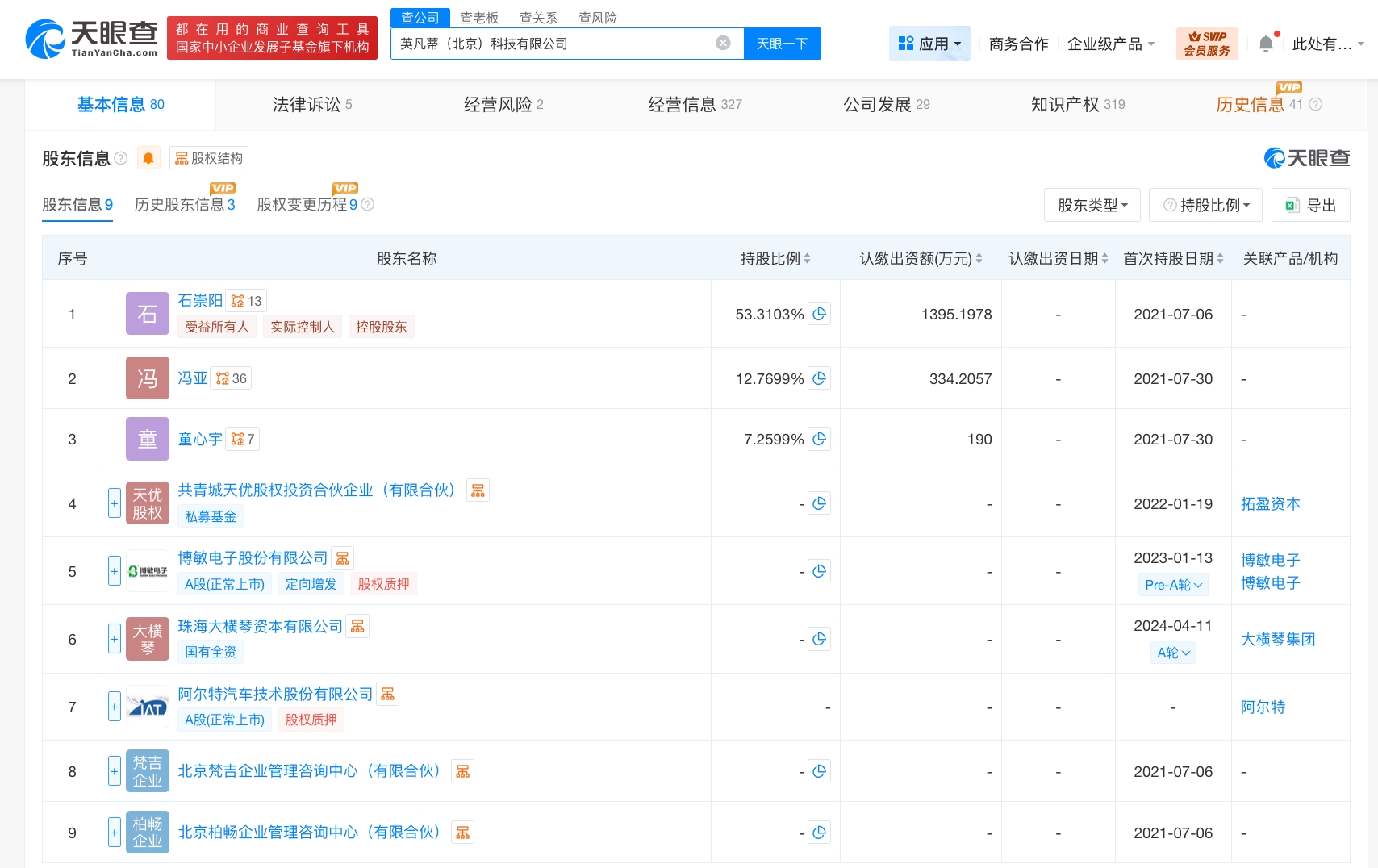Clear the search box with the X icon
Image resolution: width=1378 pixels, height=868 pixels.
pyautogui.click(x=723, y=44)
